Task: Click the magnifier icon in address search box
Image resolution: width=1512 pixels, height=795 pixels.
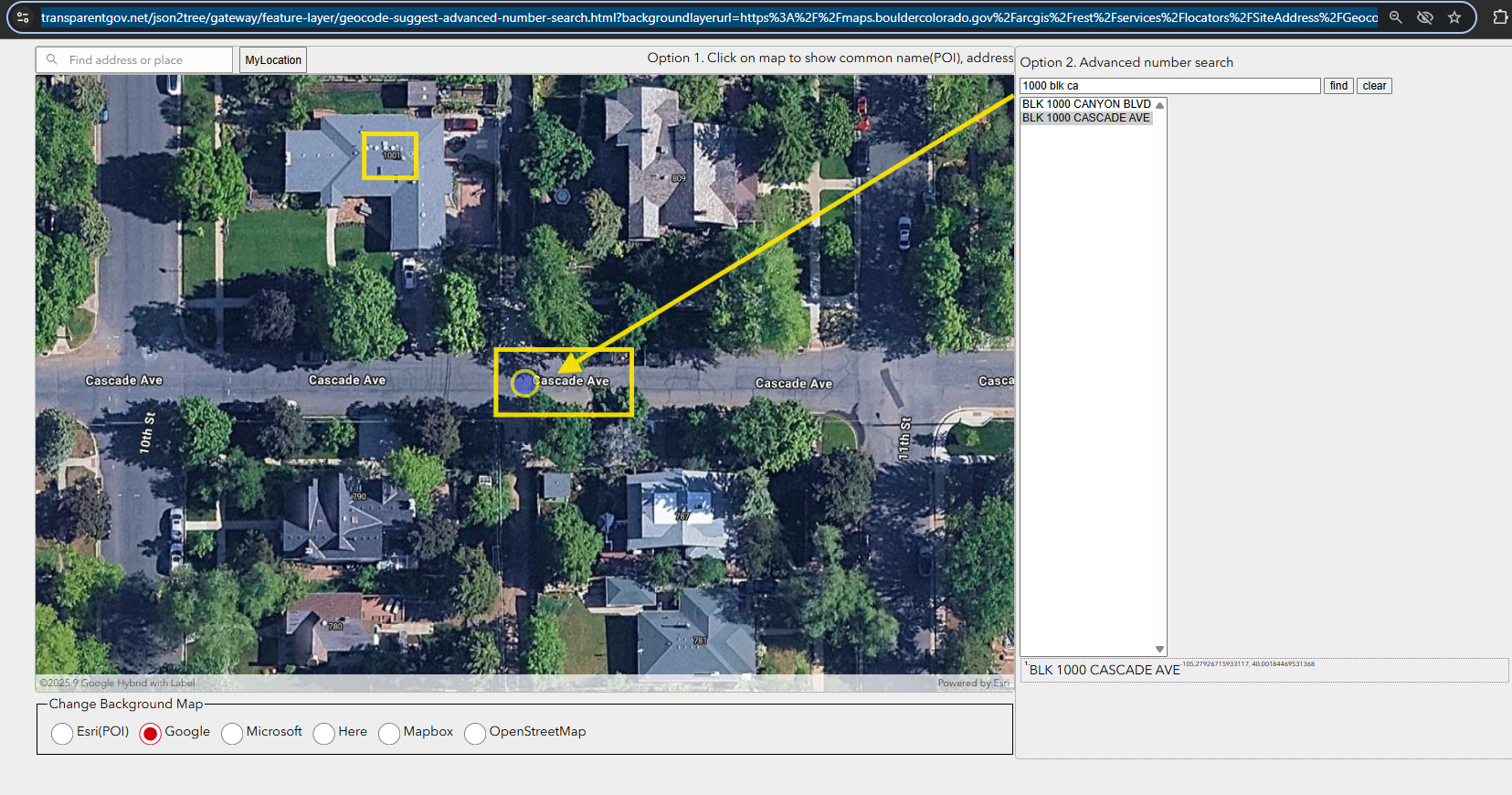Action: point(52,59)
